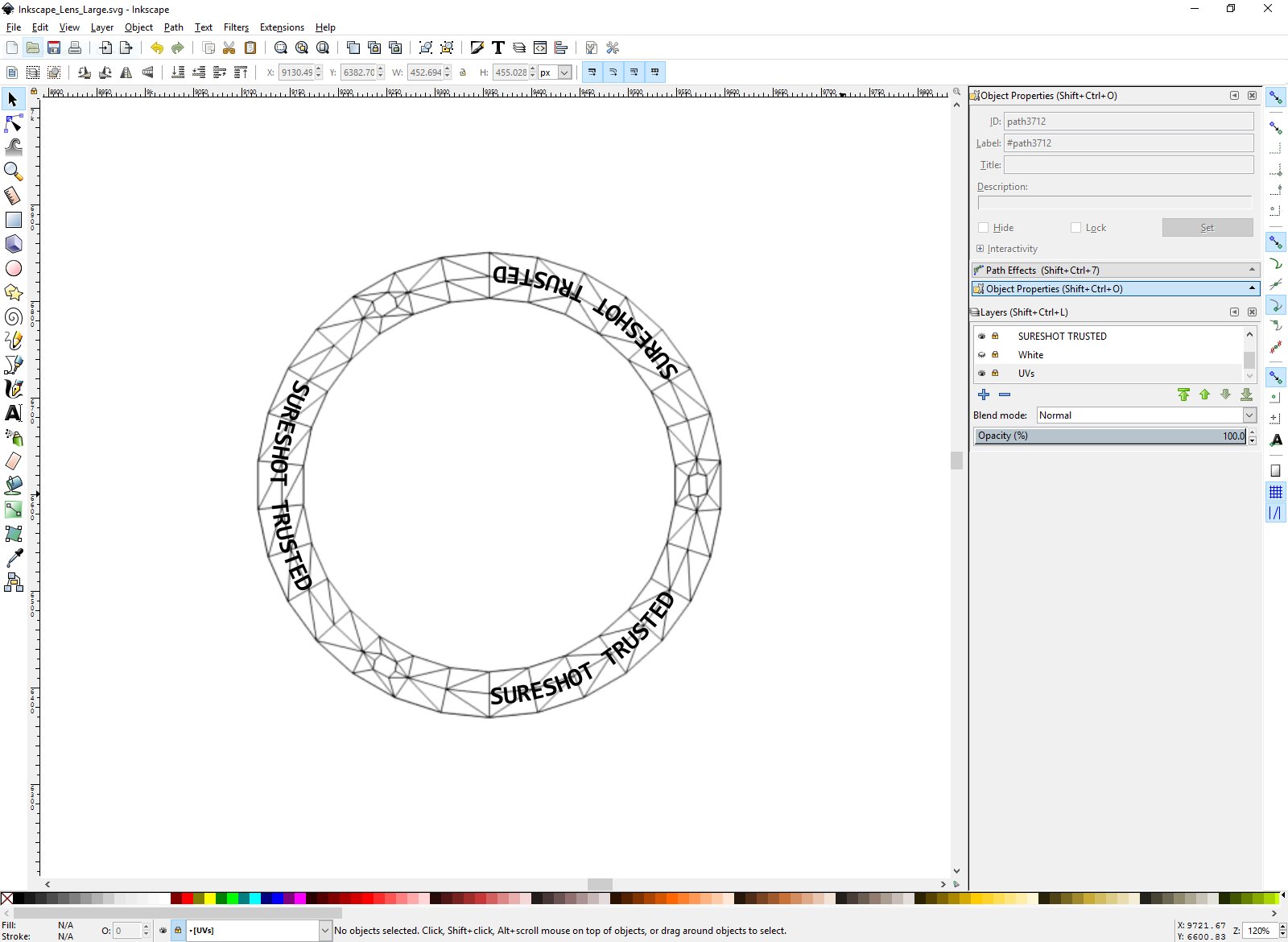Select the Pencil freehand tool
The image size is (1288, 942).
point(13,341)
